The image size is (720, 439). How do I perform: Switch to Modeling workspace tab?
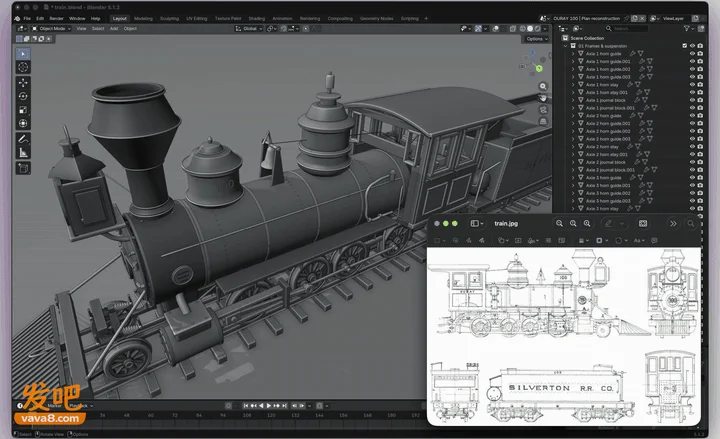pyautogui.click(x=143, y=18)
